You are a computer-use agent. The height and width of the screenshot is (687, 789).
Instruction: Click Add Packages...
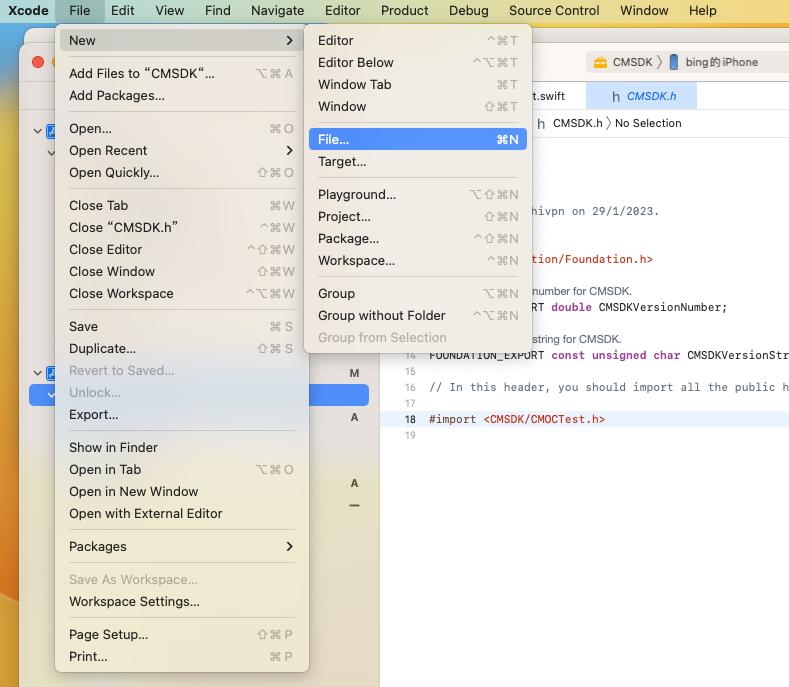coord(181,96)
